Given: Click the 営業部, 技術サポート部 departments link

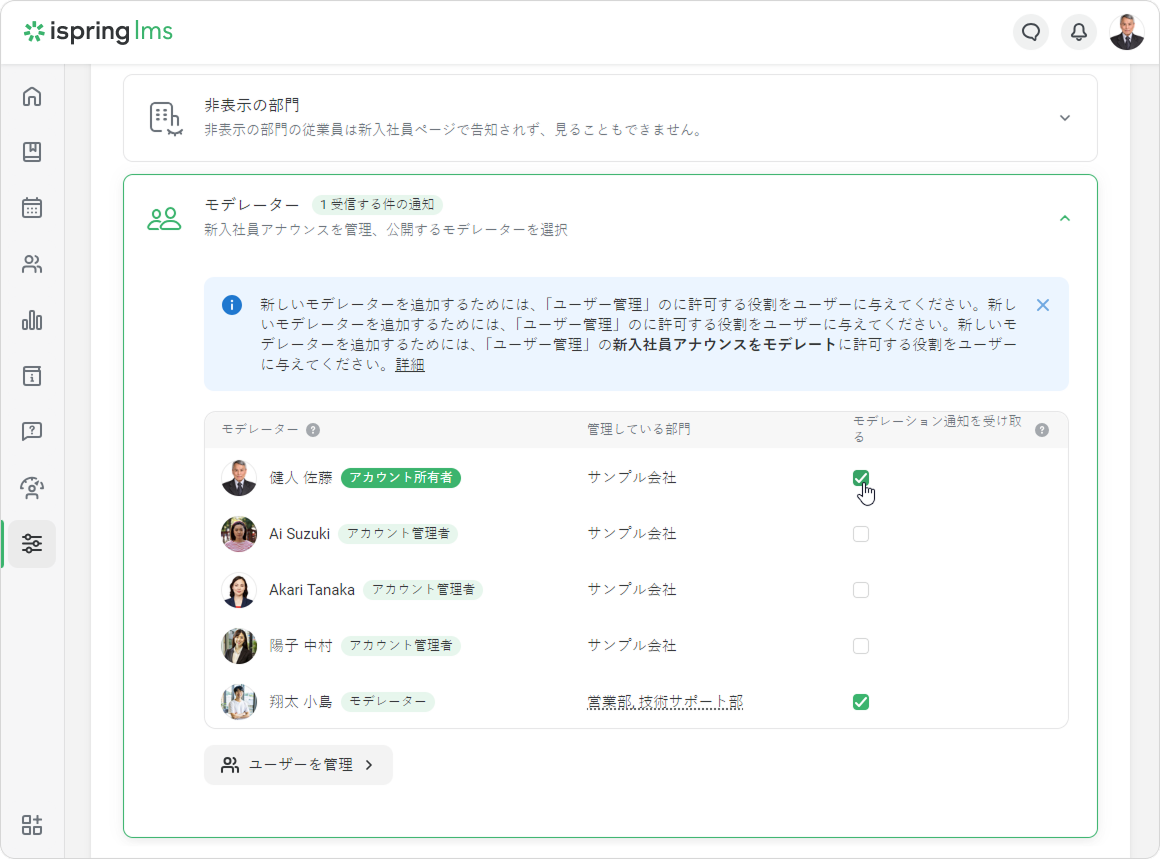Looking at the screenshot, I should (665, 702).
